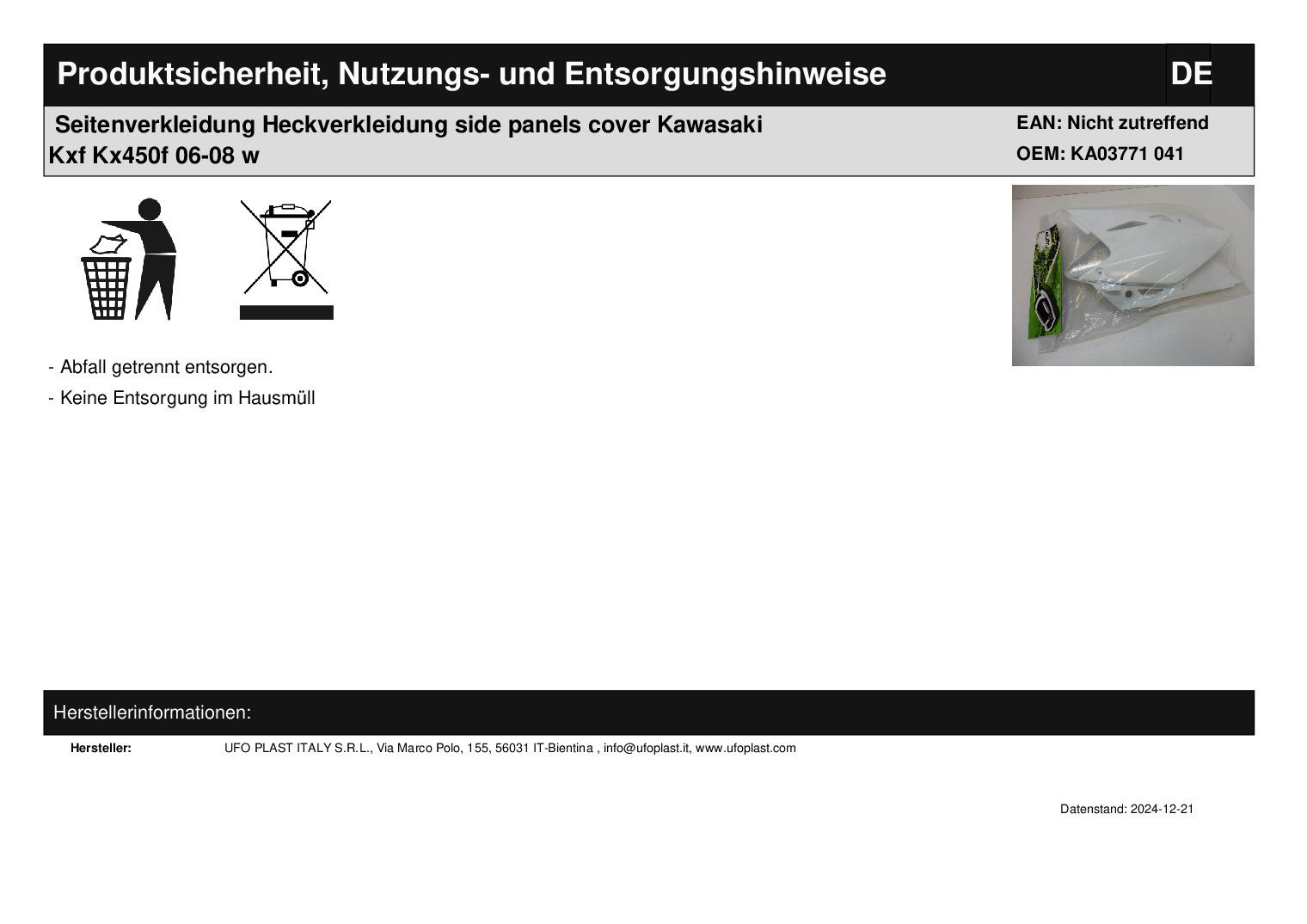The height and width of the screenshot is (924, 1307).
Task: Open the www.ufoplast.com website link
Action: pyautogui.click(x=746, y=748)
